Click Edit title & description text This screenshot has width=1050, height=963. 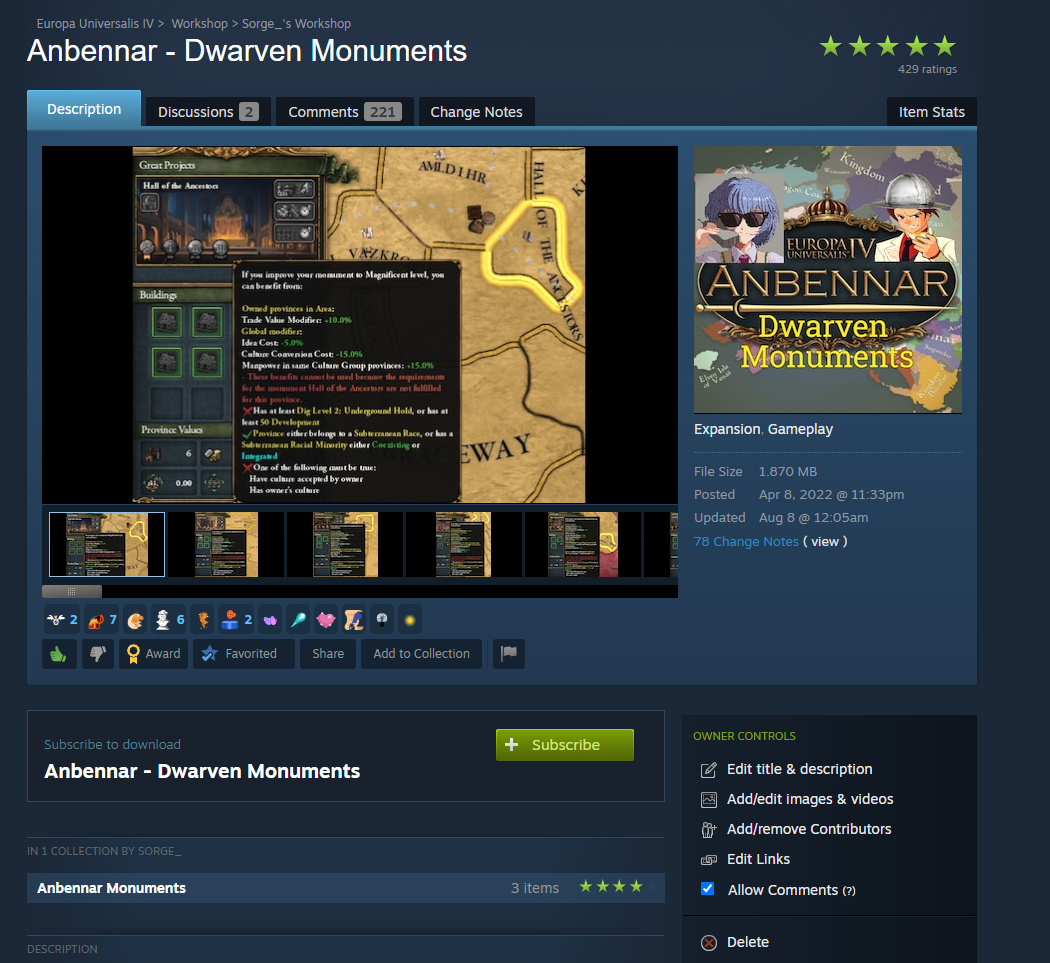click(800, 769)
